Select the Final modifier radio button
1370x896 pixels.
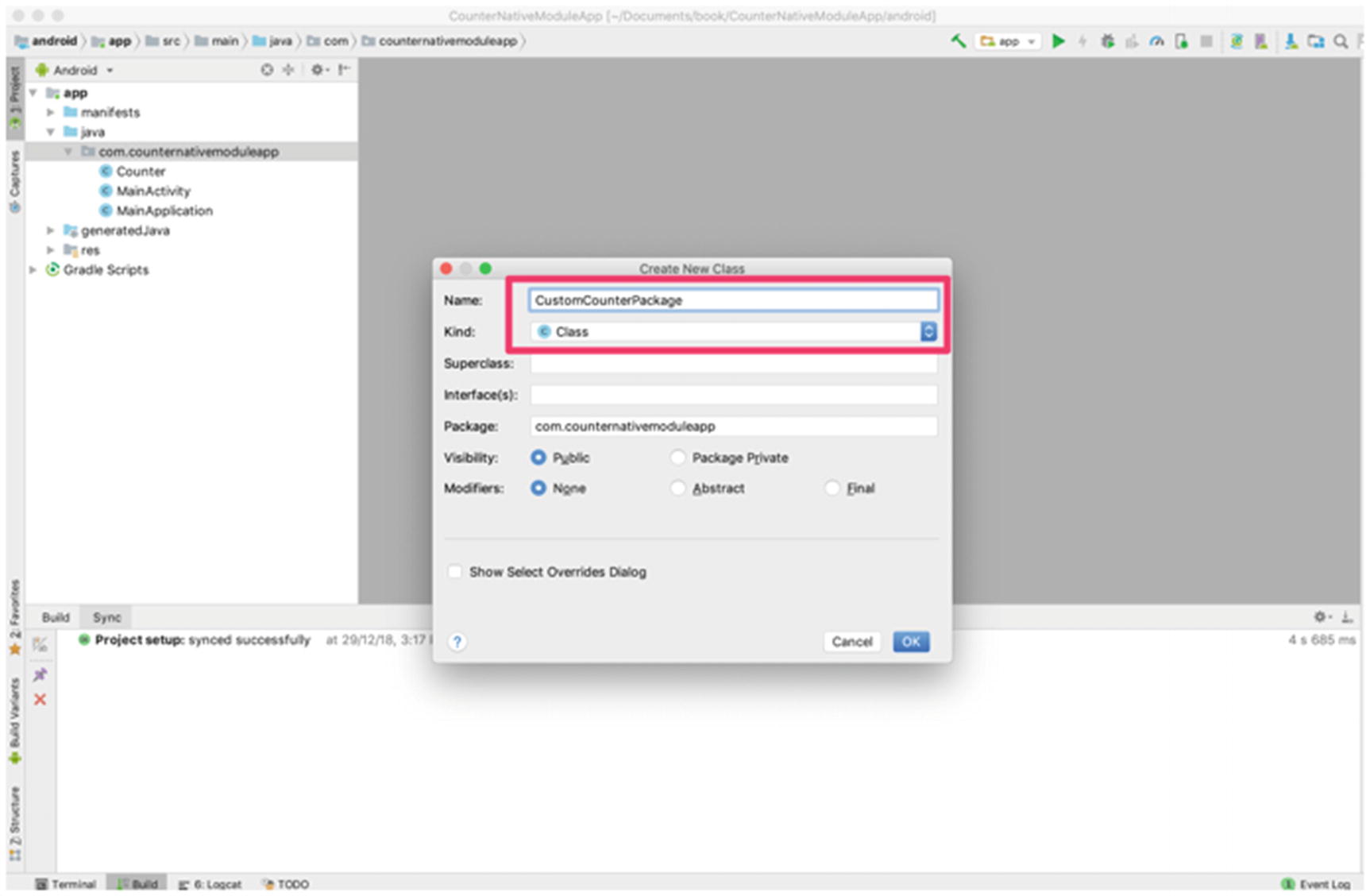(832, 489)
